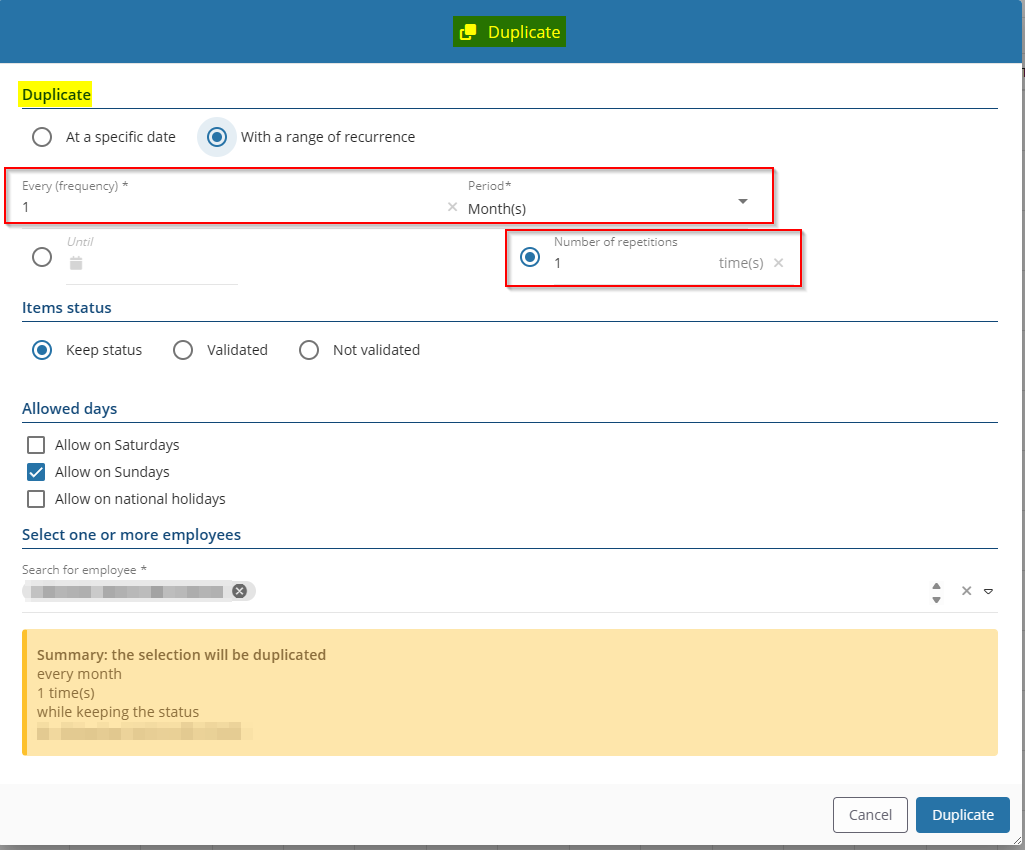This screenshot has width=1025, height=850.
Task: Enable Allow on Saturdays
Action: (x=37, y=445)
